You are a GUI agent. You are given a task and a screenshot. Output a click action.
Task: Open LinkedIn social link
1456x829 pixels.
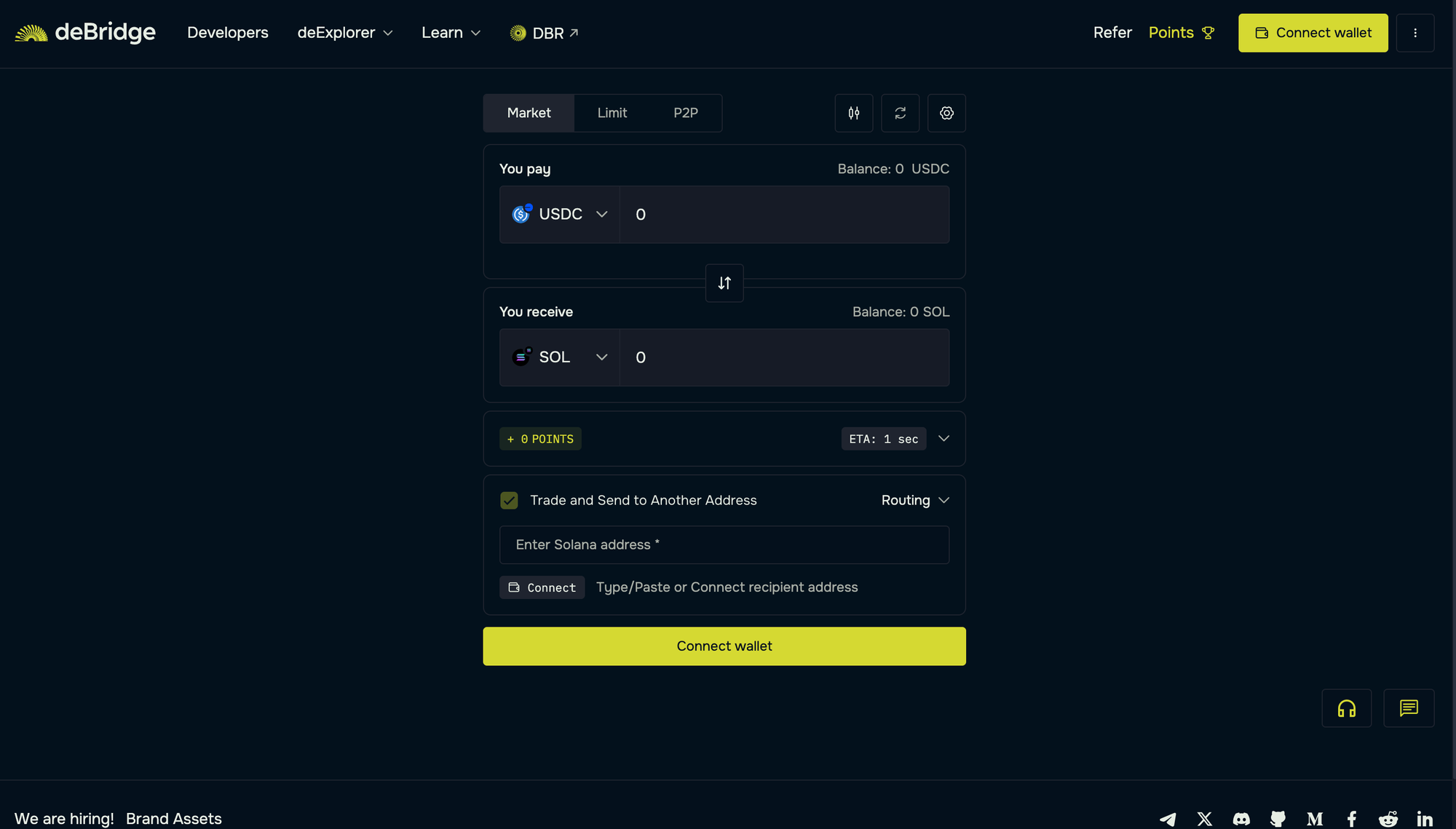tap(1425, 819)
